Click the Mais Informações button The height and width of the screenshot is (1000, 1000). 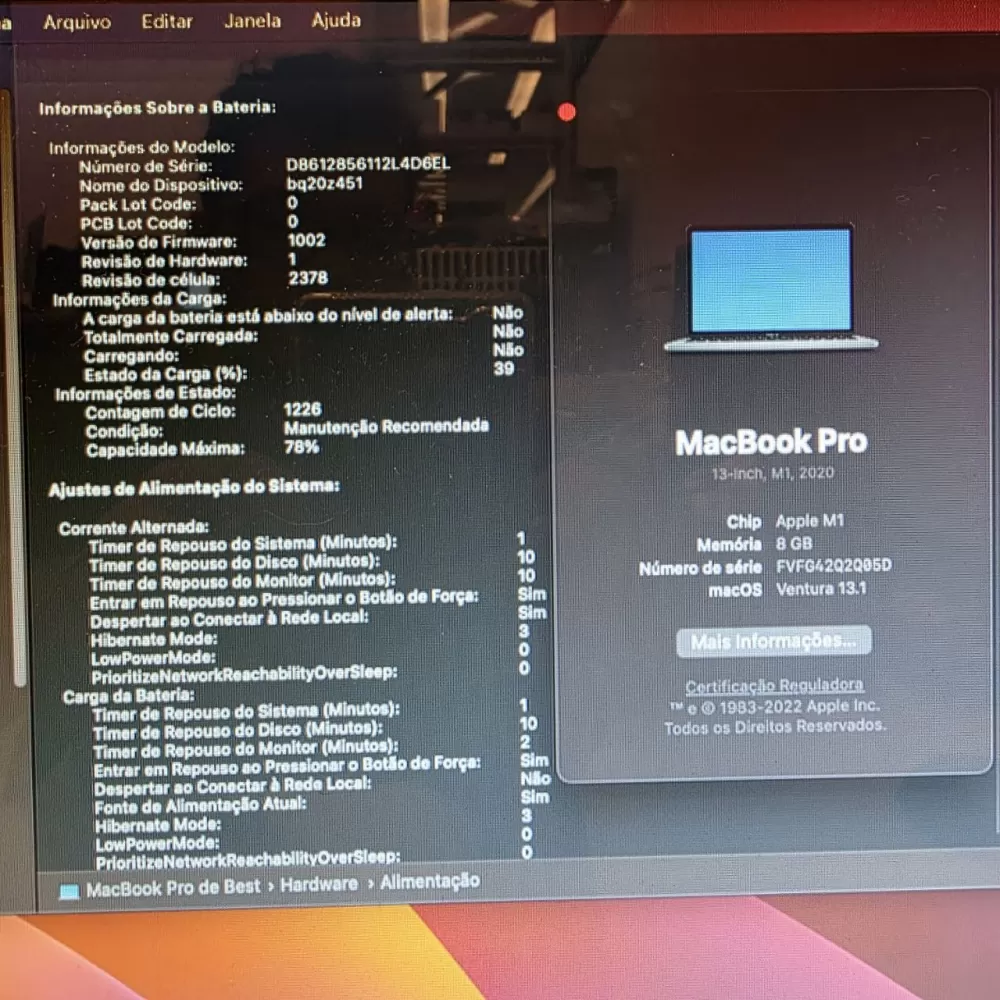click(774, 641)
